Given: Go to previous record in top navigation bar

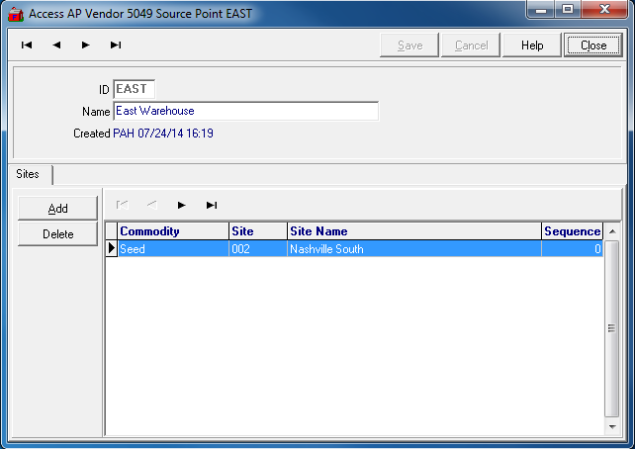Looking at the screenshot, I should tap(56, 45).
